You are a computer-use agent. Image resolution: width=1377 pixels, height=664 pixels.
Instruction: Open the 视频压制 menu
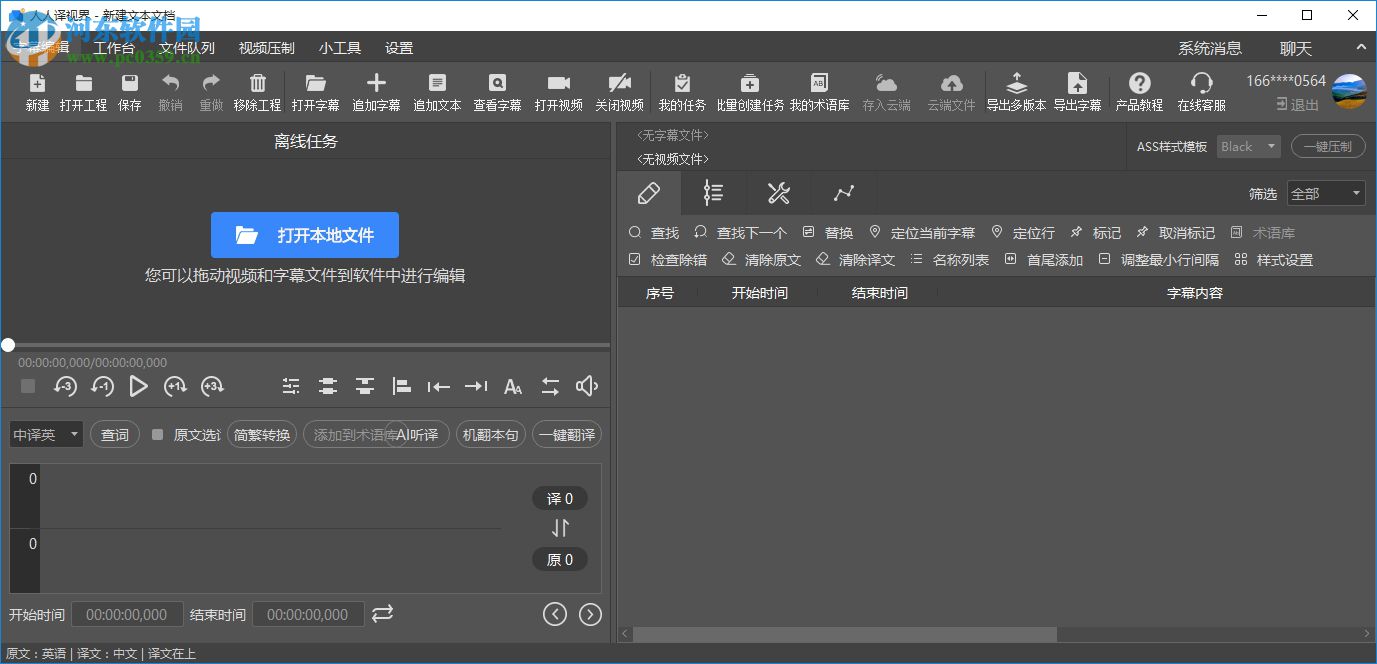[266, 48]
